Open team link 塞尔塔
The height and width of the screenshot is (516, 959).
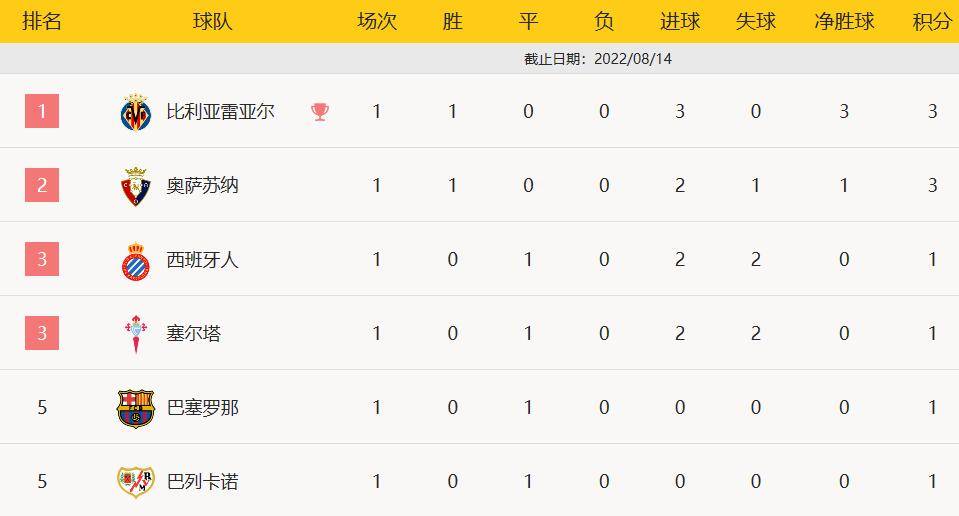(193, 334)
